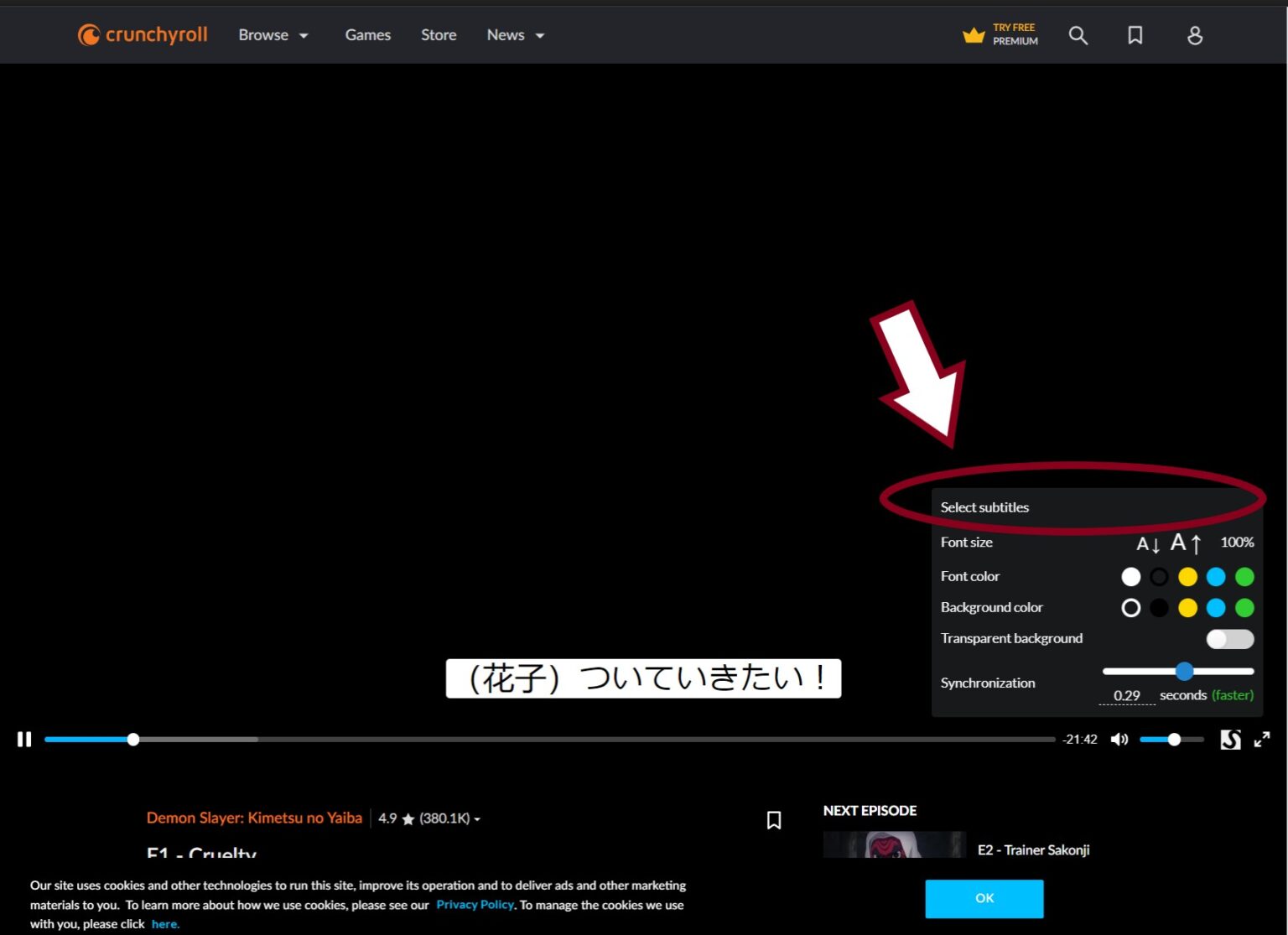
Task: Open the account profile icon
Action: [x=1195, y=35]
